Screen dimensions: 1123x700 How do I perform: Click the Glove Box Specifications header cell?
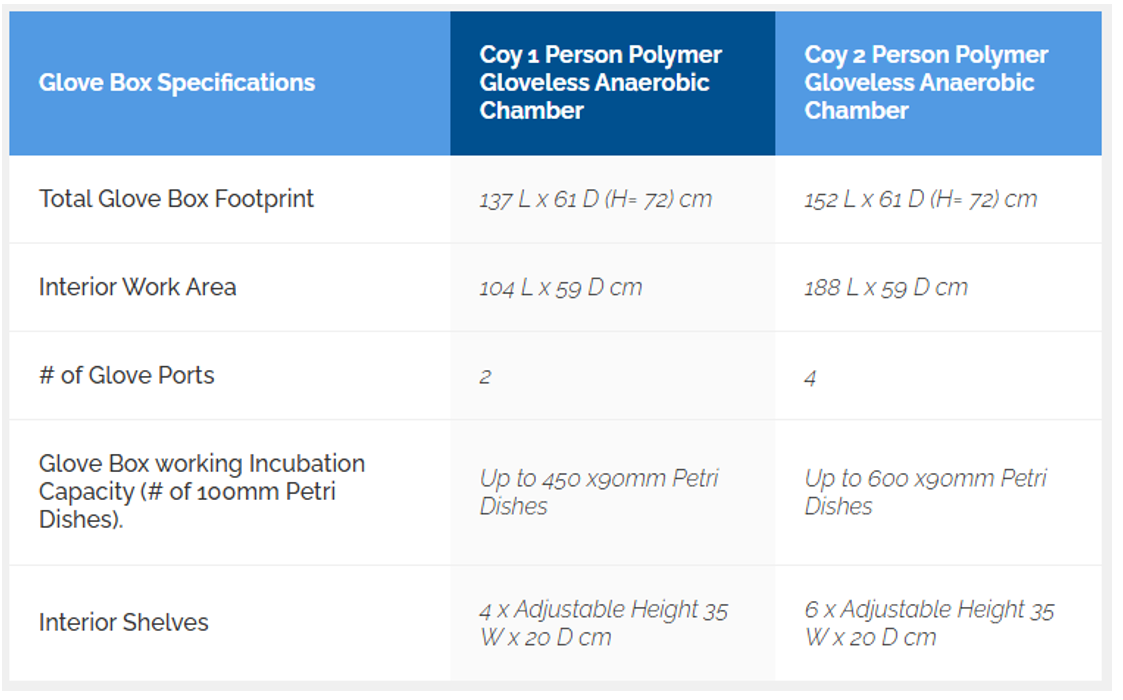(x=177, y=83)
